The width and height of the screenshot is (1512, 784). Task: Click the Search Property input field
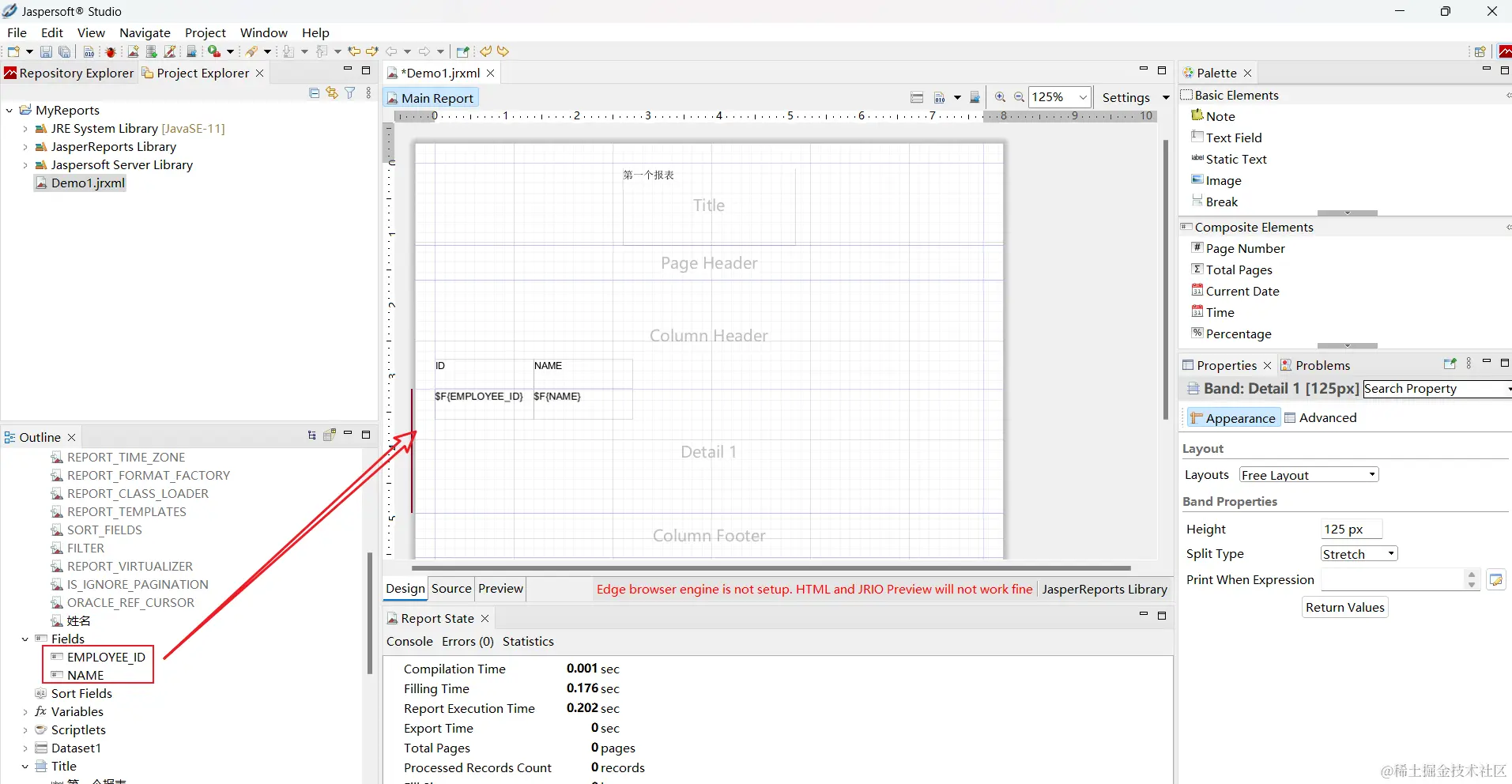click(1437, 389)
